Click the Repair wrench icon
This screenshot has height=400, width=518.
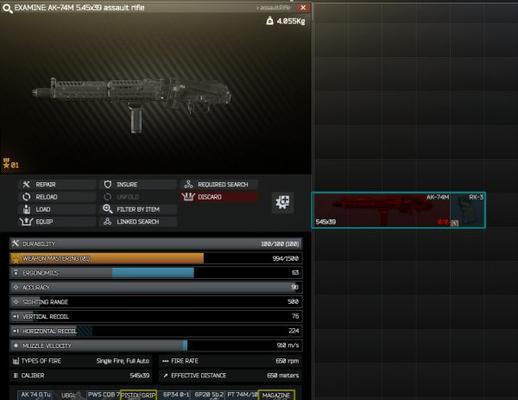tap(26, 184)
